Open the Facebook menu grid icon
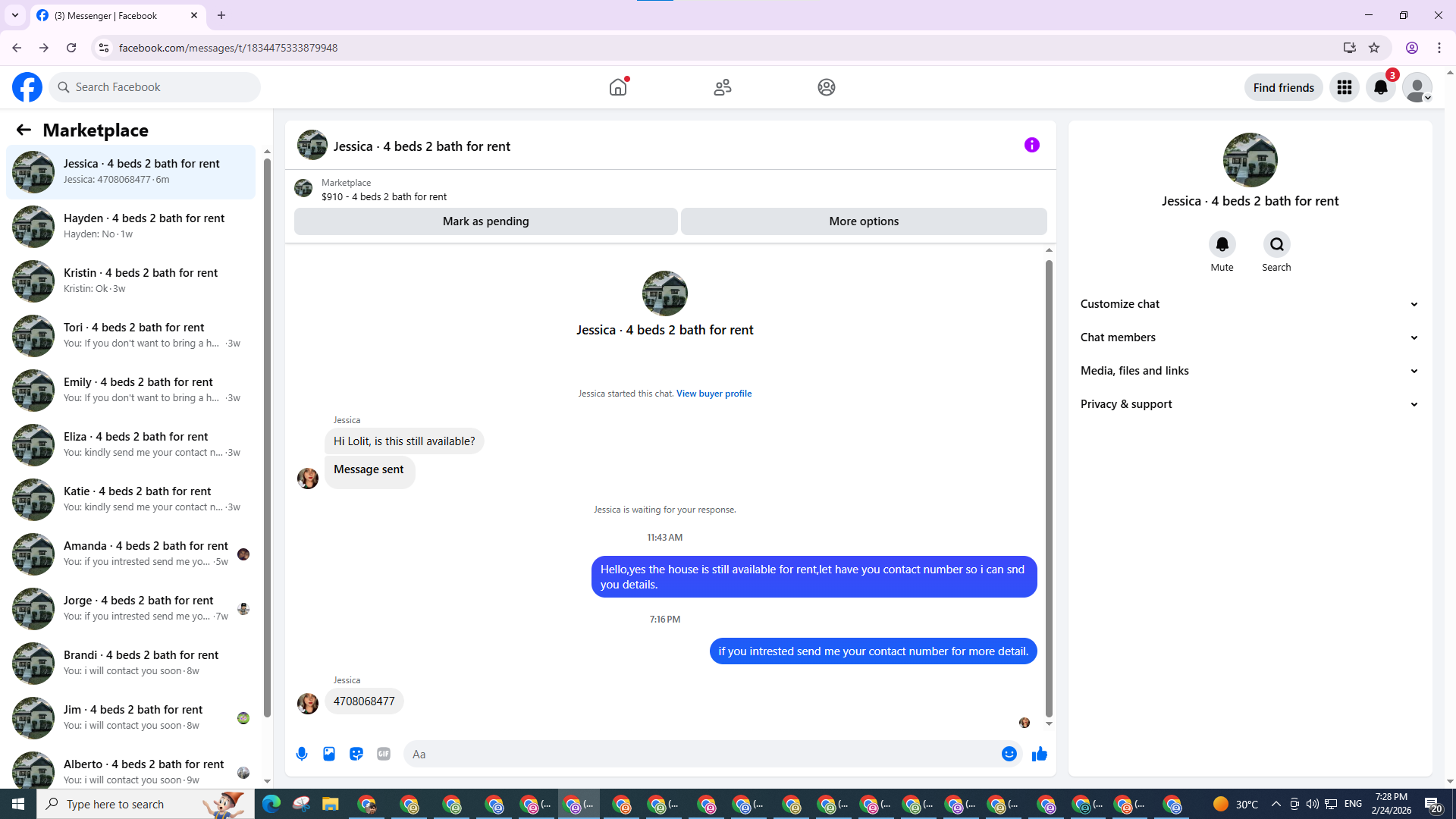1456x819 pixels. coord(1344,87)
